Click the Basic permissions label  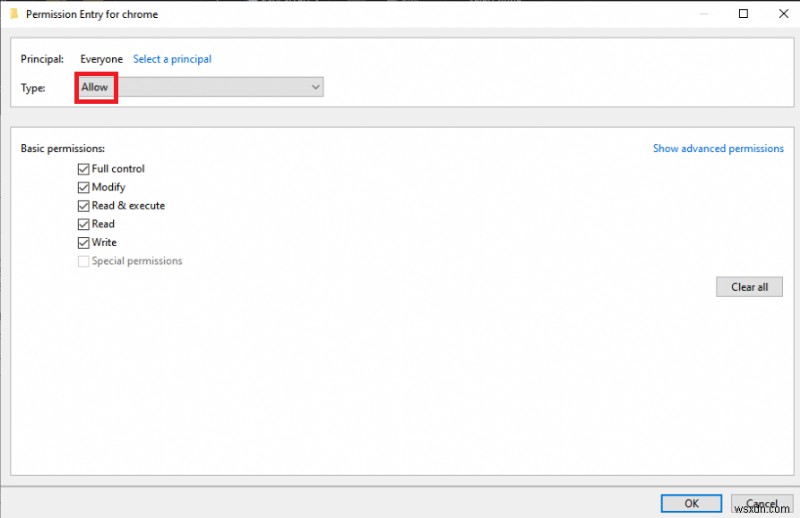click(x=62, y=149)
